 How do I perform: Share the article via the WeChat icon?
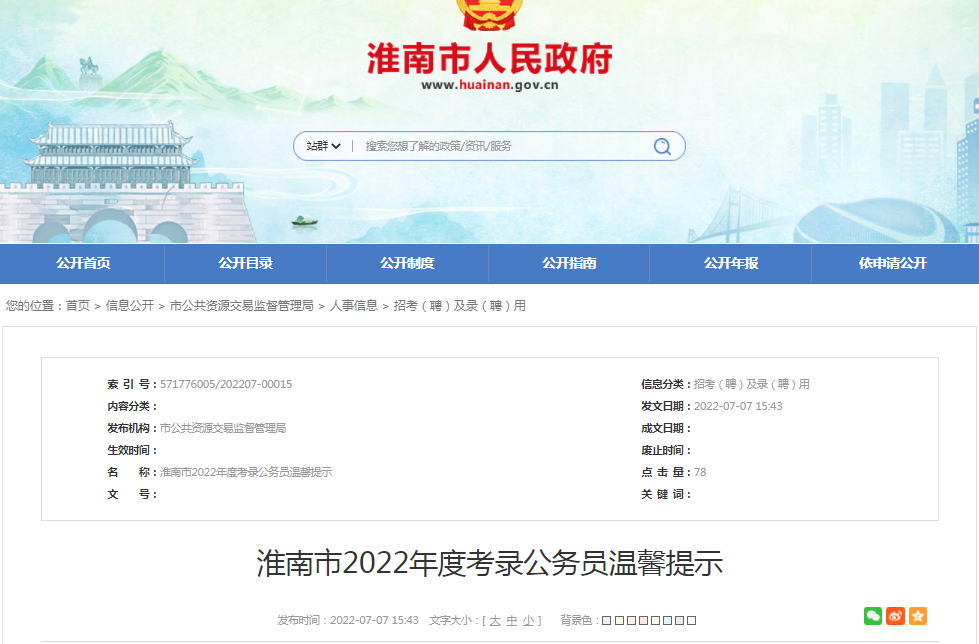872,617
